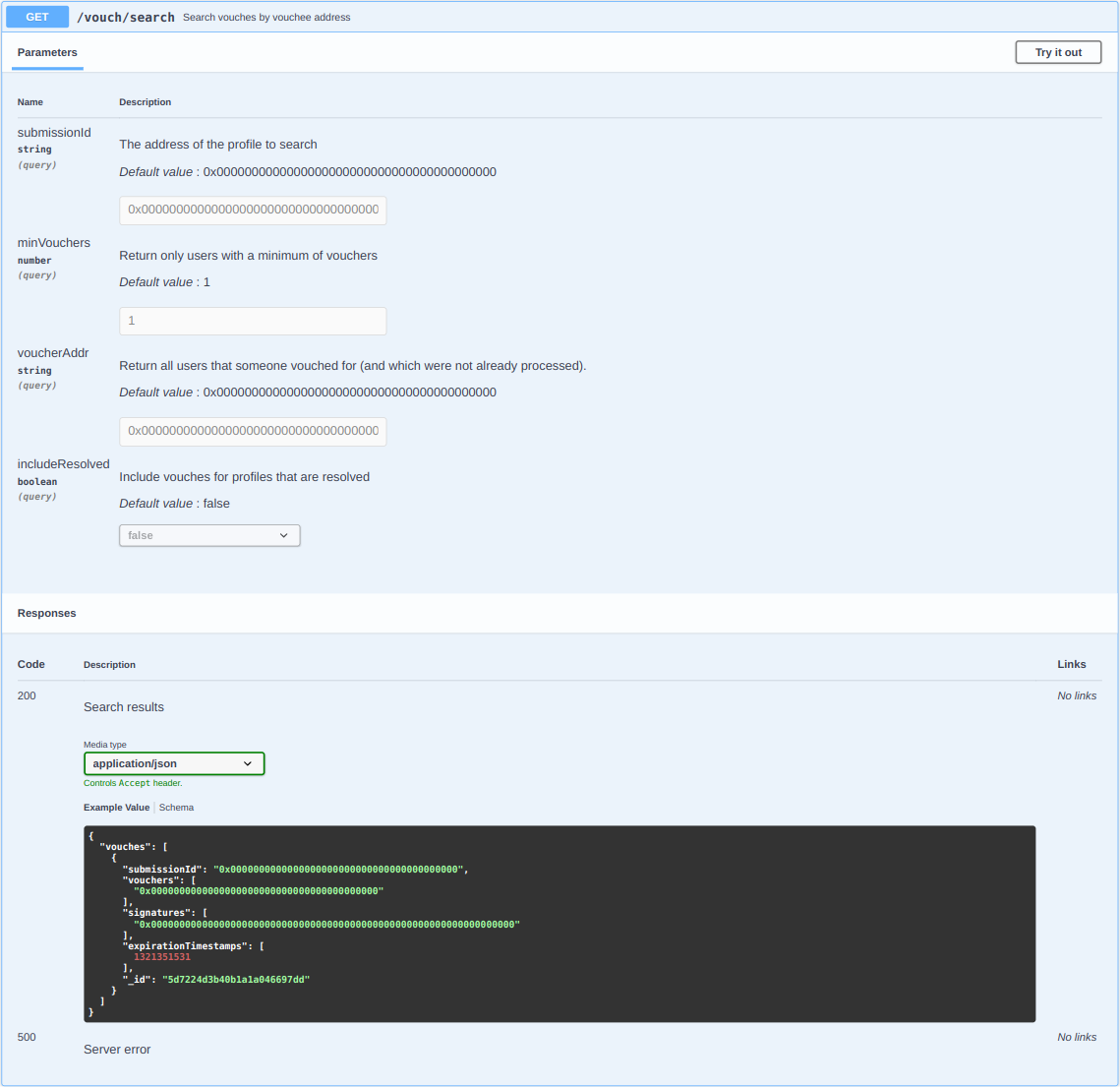Click the 500 response code
The image size is (1120, 1087).
[x=27, y=1037]
